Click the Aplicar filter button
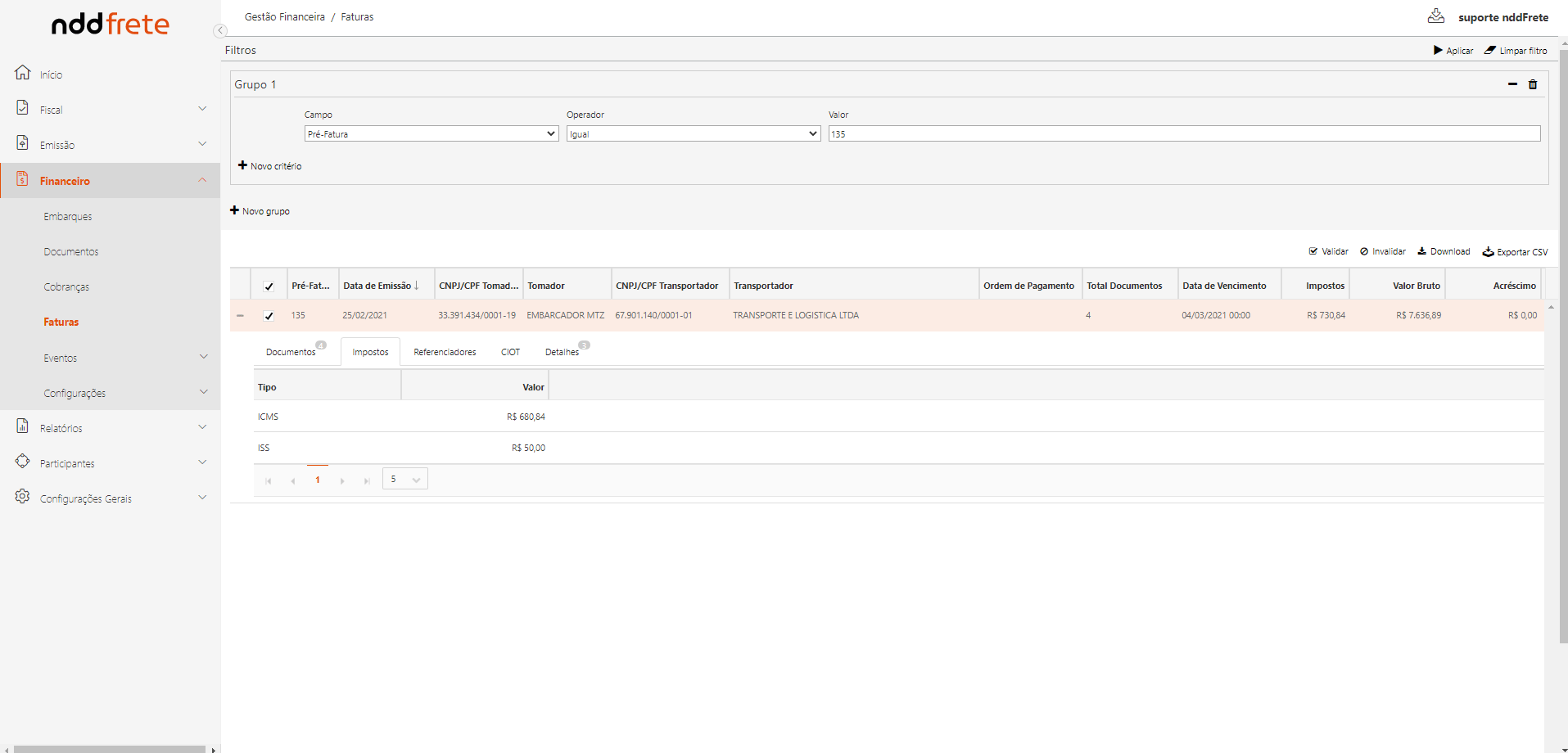1568x753 pixels. pos(1453,51)
